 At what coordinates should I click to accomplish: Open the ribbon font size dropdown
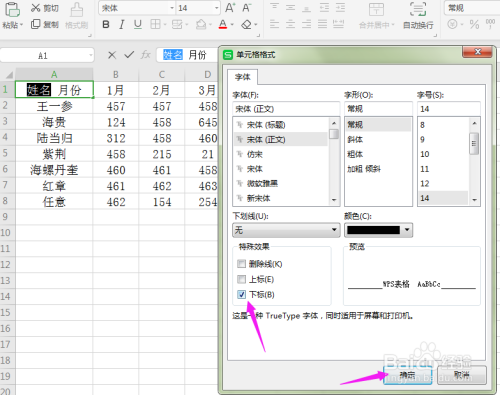tap(217, 8)
